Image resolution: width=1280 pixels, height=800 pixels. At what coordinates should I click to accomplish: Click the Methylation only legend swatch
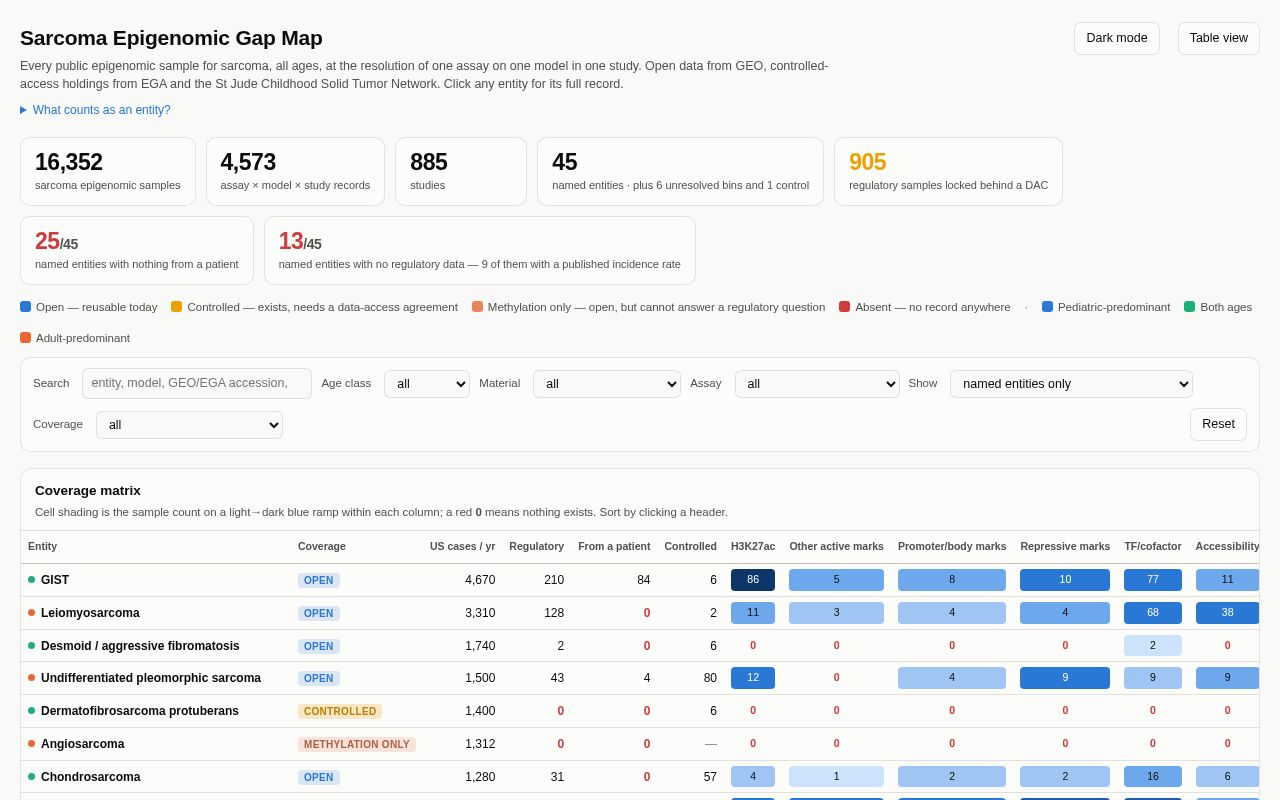(x=478, y=307)
